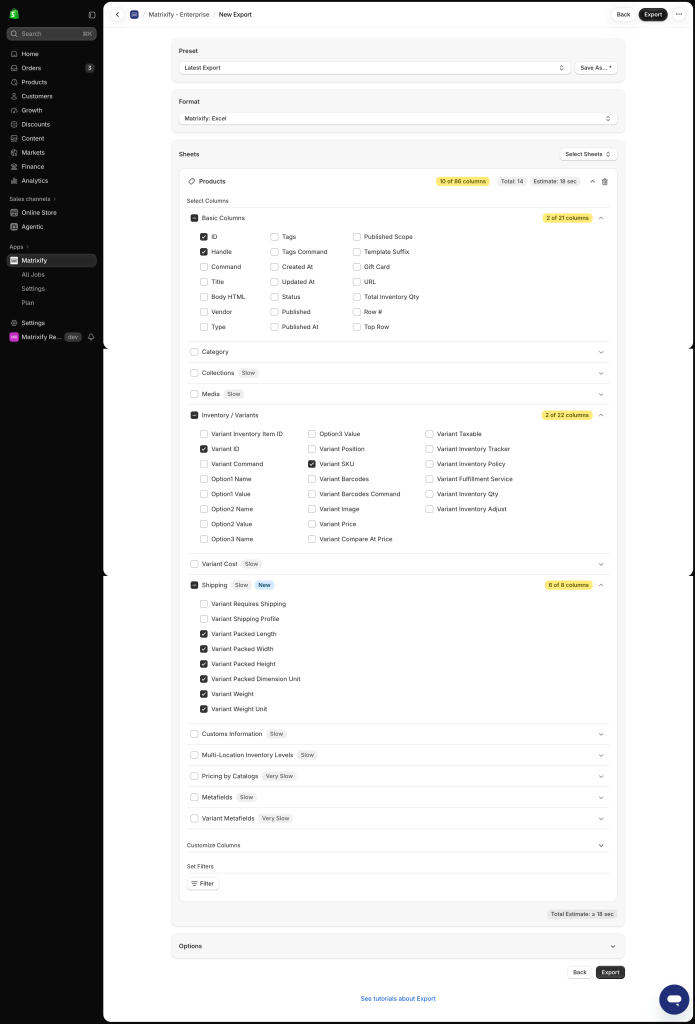695x1024 pixels.
Task: Click Matrixify - Enterprise breadcrumb
Action: [178, 14]
